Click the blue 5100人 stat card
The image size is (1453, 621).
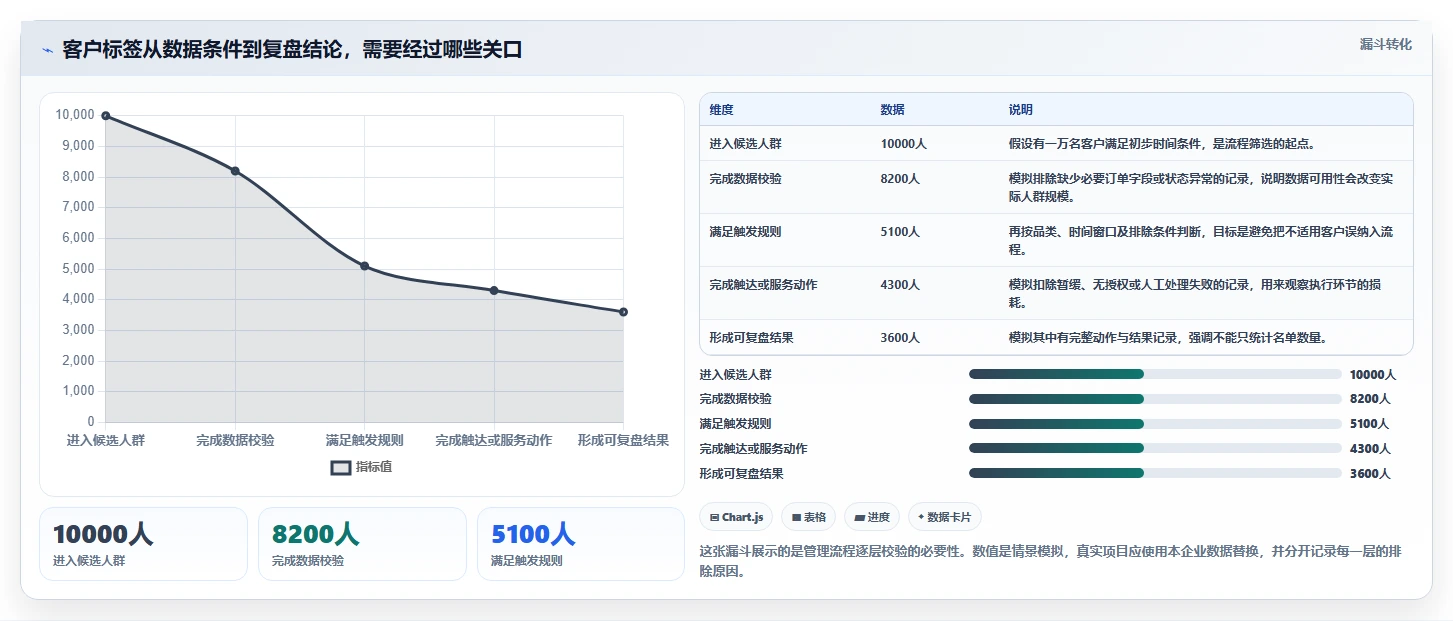581,544
